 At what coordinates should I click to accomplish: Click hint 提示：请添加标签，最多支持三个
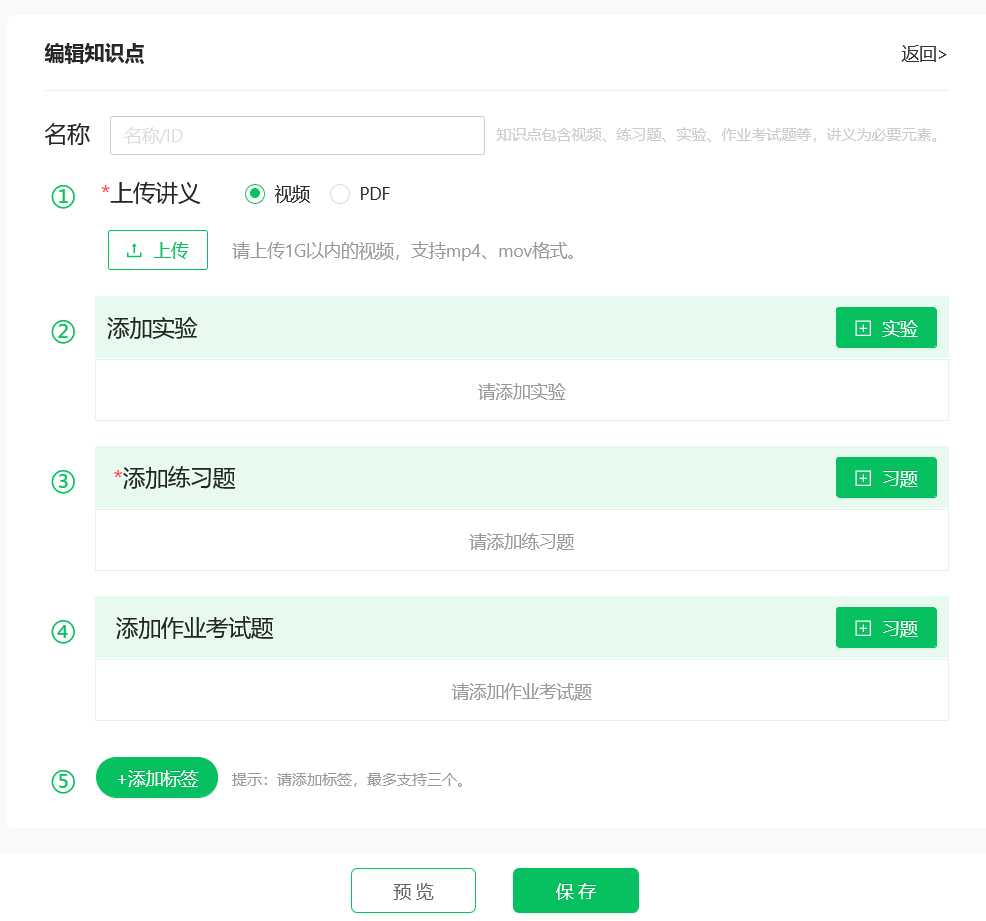click(348, 780)
